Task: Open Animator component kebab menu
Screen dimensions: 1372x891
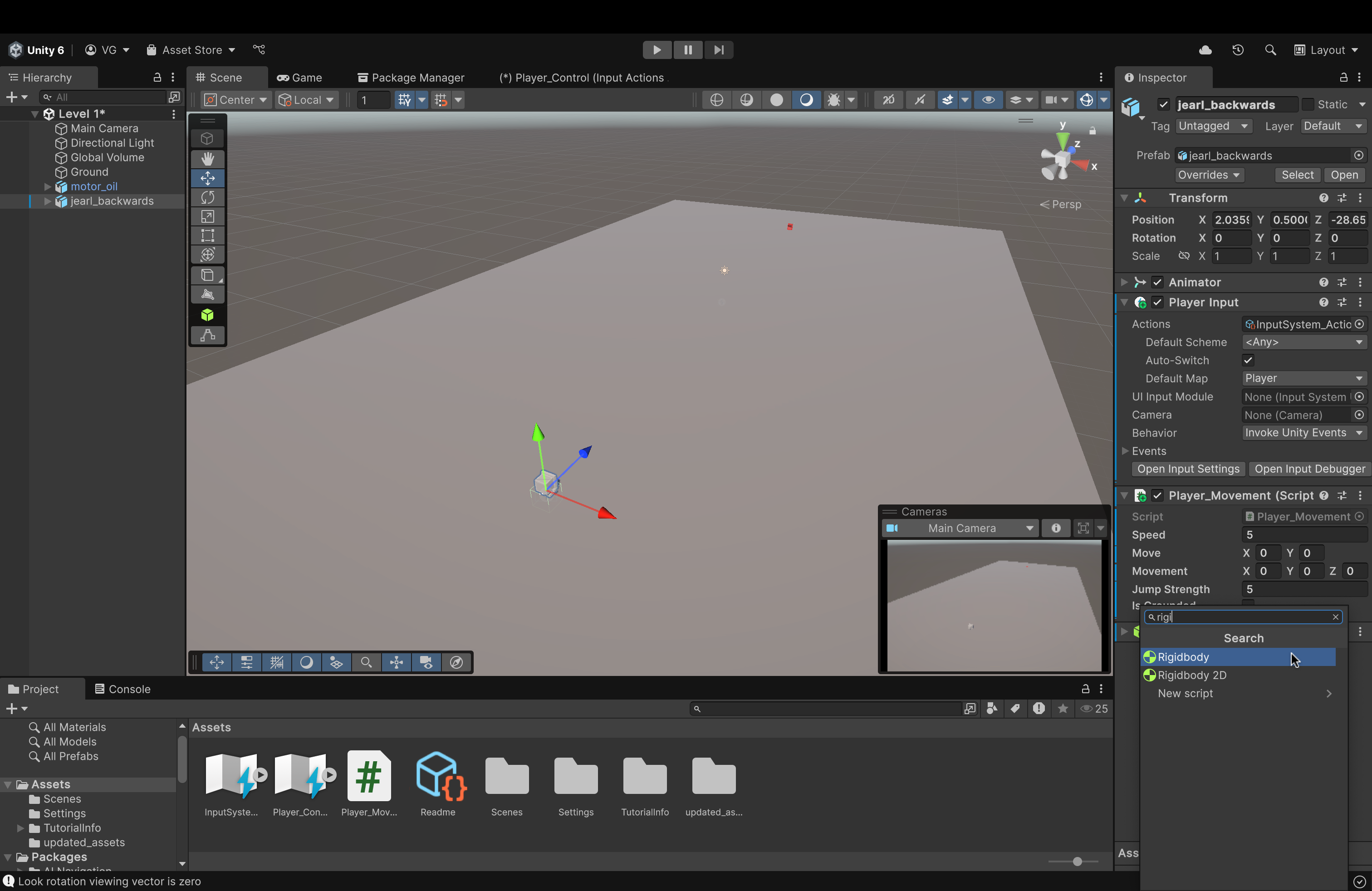Action: [1361, 282]
